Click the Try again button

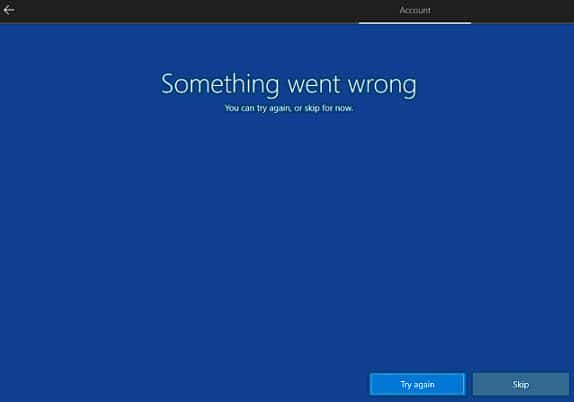point(417,384)
